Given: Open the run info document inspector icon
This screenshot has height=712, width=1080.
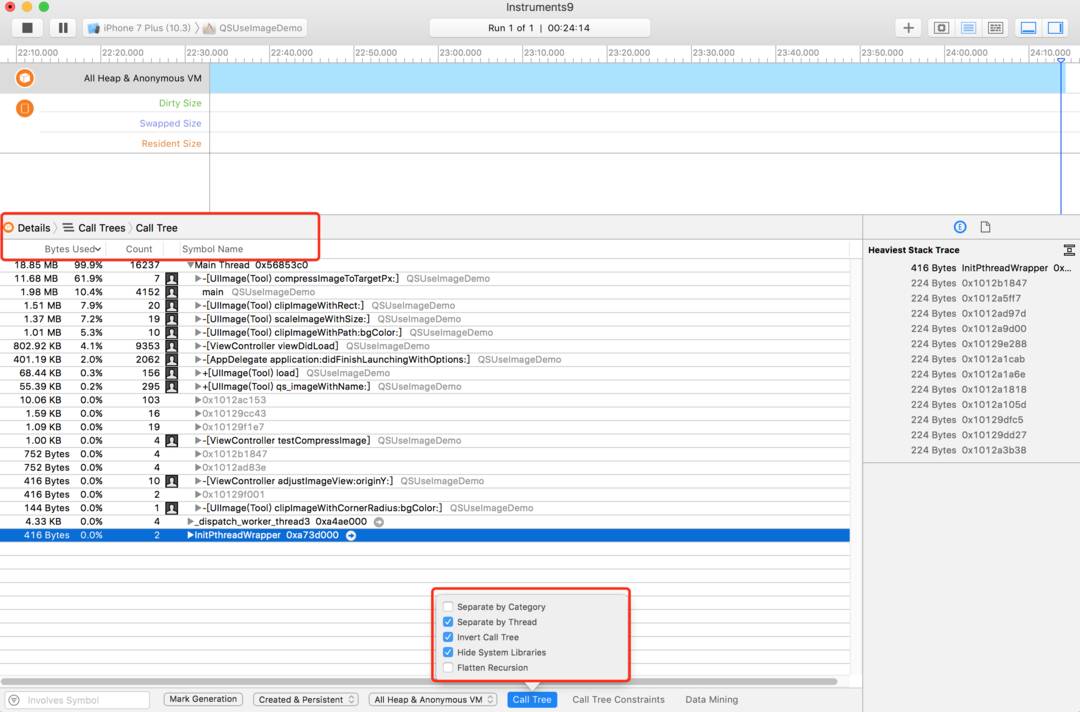Looking at the screenshot, I should [x=986, y=227].
